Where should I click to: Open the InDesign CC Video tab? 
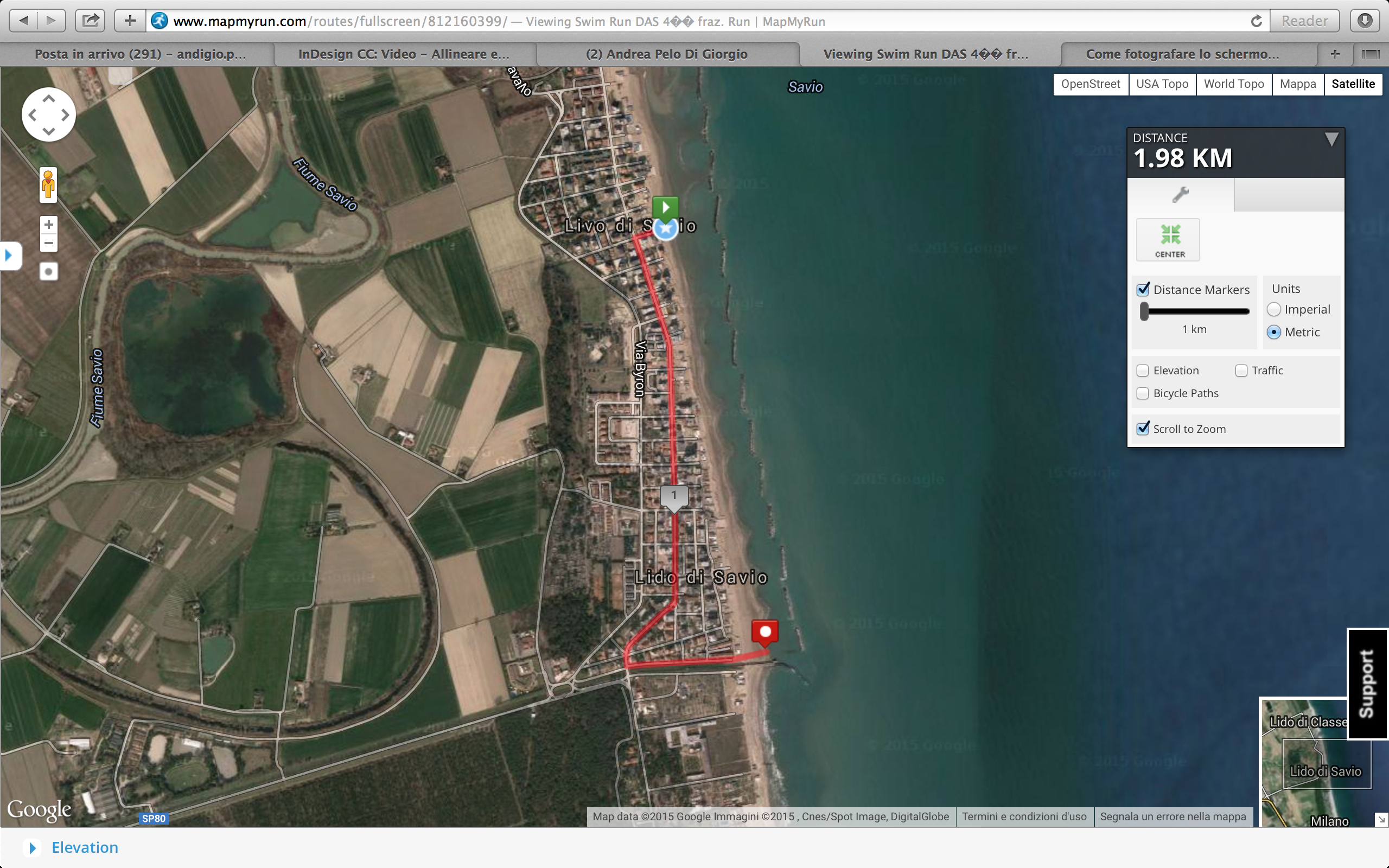[x=405, y=54]
